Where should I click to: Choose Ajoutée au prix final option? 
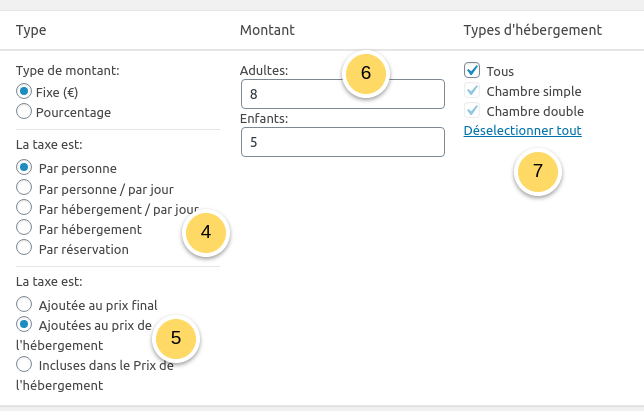coord(25,303)
